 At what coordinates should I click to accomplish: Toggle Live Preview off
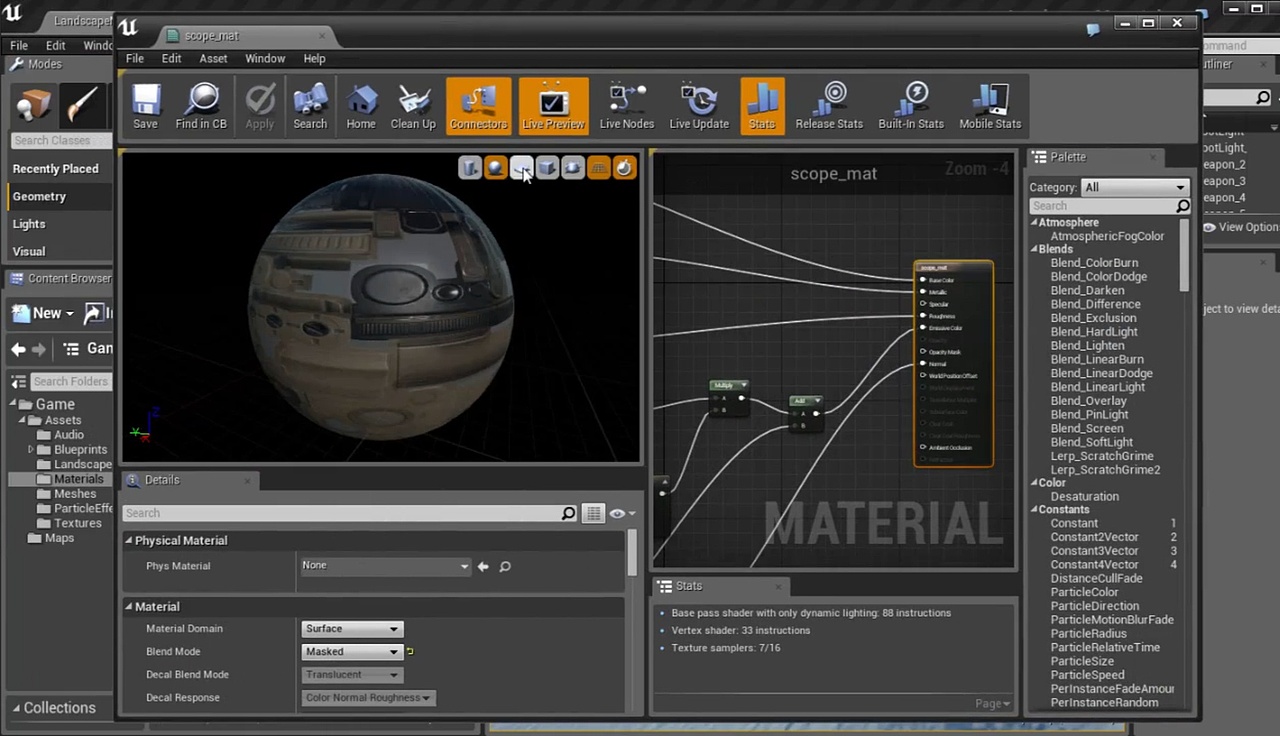click(553, 105)
